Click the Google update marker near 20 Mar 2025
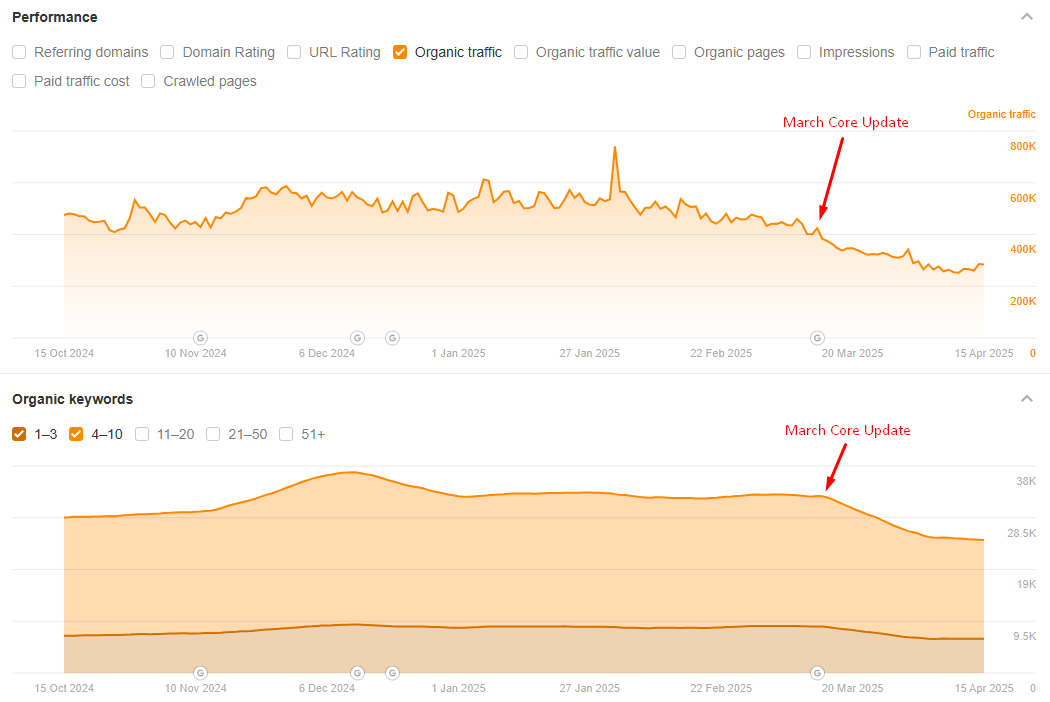Viewport: 1050px width, 702px height. click(817, 338)
